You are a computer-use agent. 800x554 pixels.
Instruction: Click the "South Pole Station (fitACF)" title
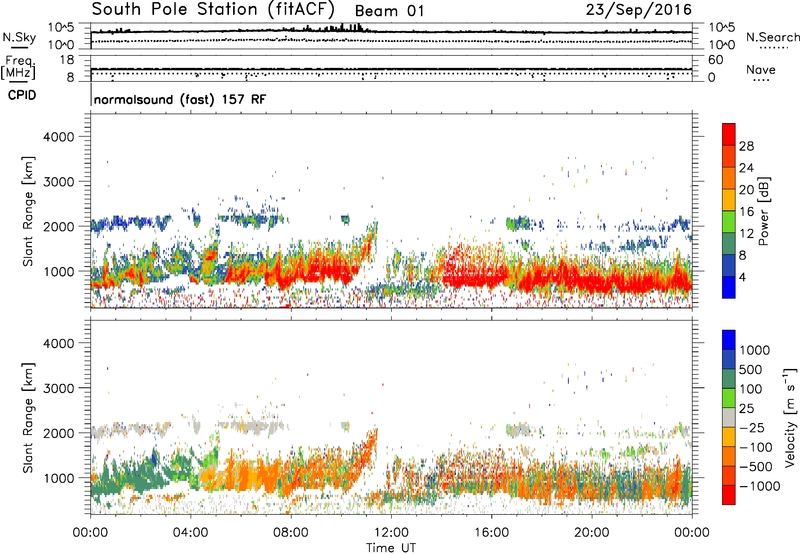[x=213, y=9]
